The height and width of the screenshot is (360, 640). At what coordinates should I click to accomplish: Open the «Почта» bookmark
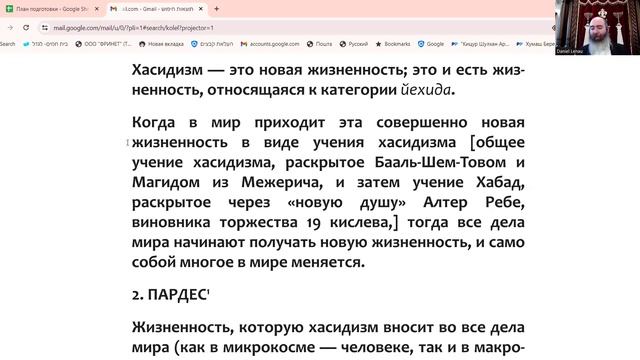pyautogui.click(x=320, y=44)
